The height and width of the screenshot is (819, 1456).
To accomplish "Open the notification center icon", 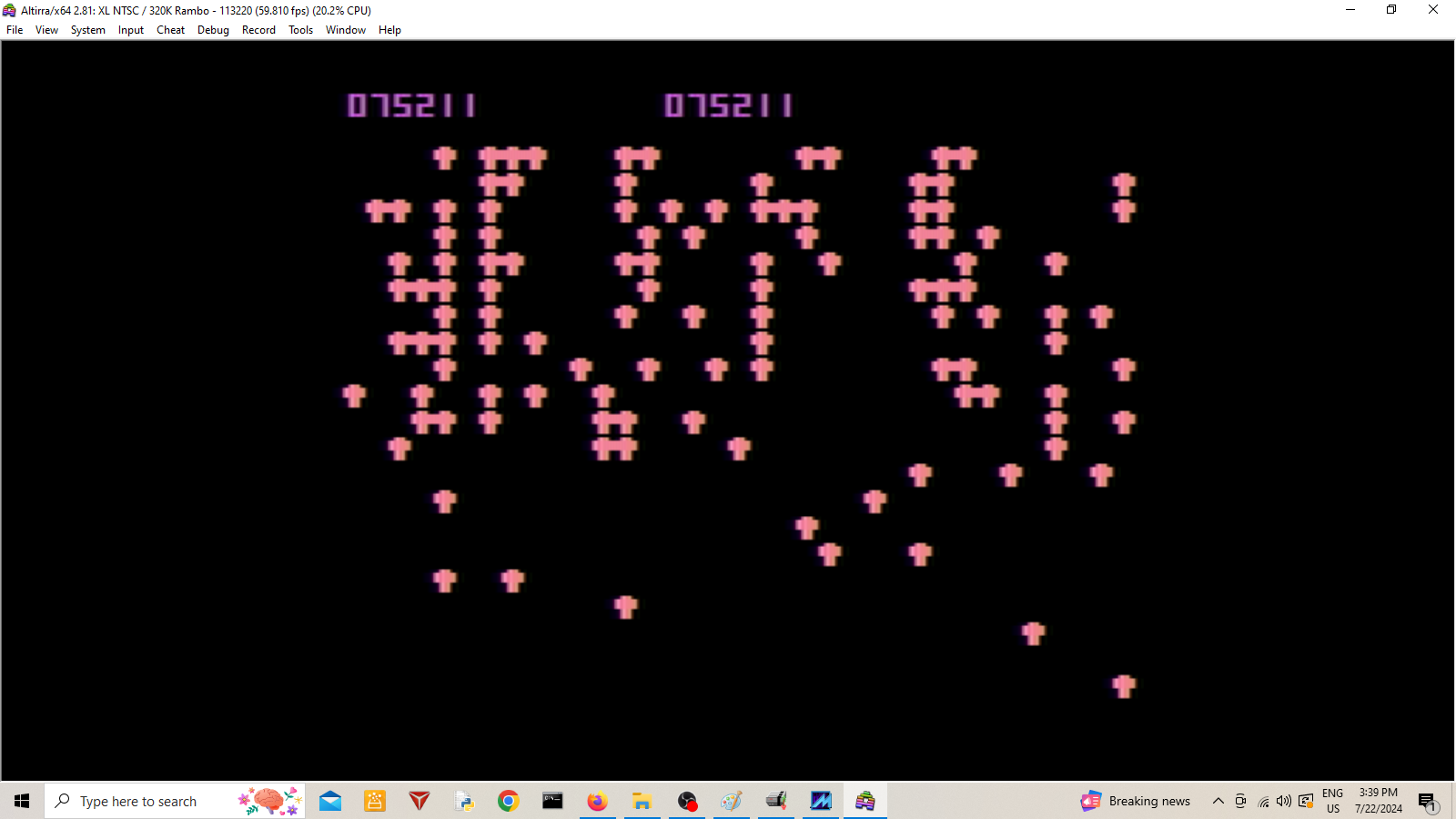I will point(1427,802).
